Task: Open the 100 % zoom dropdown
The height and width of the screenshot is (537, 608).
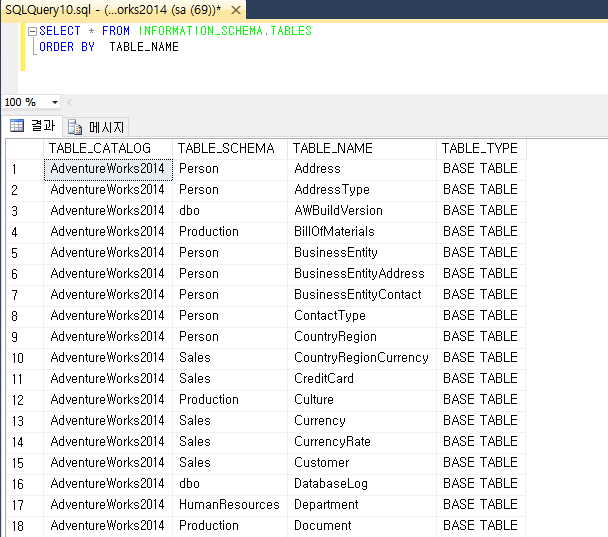Action: pos(55,102)
